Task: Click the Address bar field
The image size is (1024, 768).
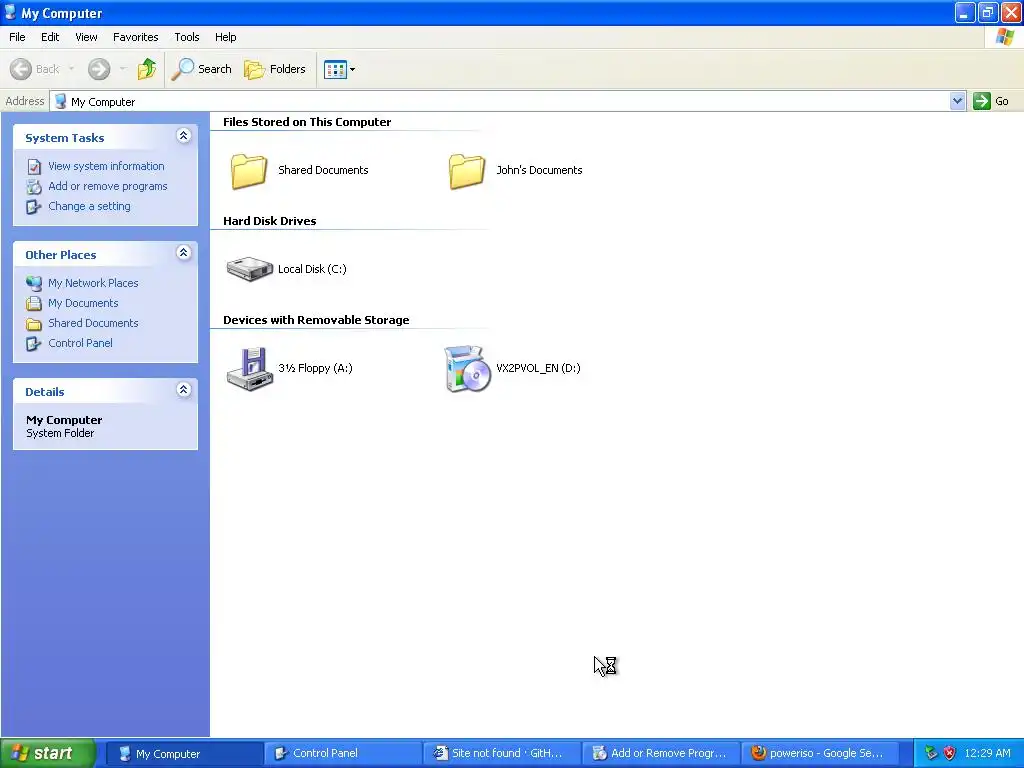Action: click(500, 101)
